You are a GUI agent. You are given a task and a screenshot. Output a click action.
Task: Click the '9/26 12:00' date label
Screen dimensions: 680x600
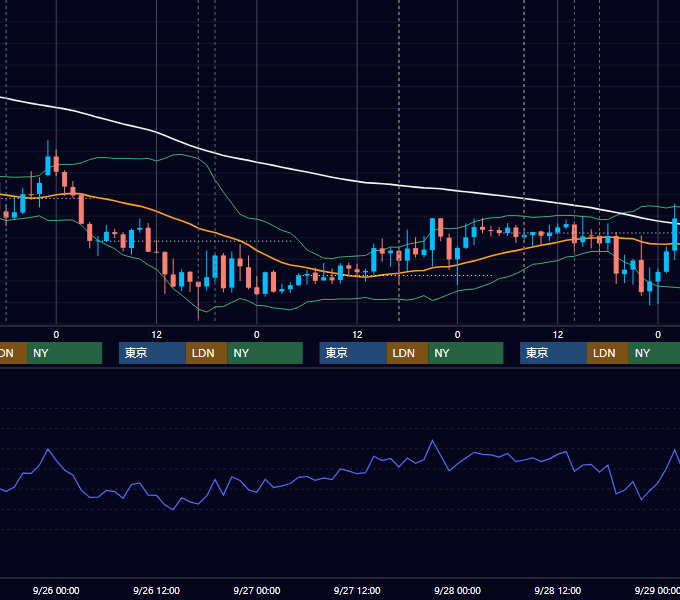[x=157, y=590]
